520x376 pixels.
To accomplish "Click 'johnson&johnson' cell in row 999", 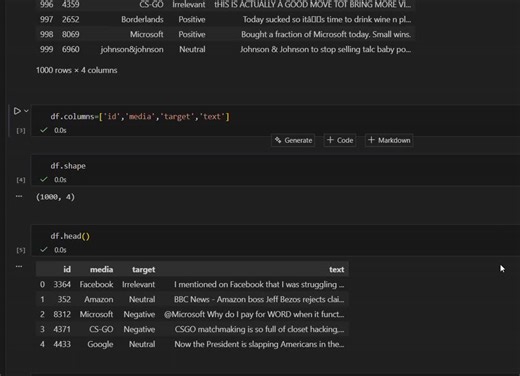I will (132, 49).
